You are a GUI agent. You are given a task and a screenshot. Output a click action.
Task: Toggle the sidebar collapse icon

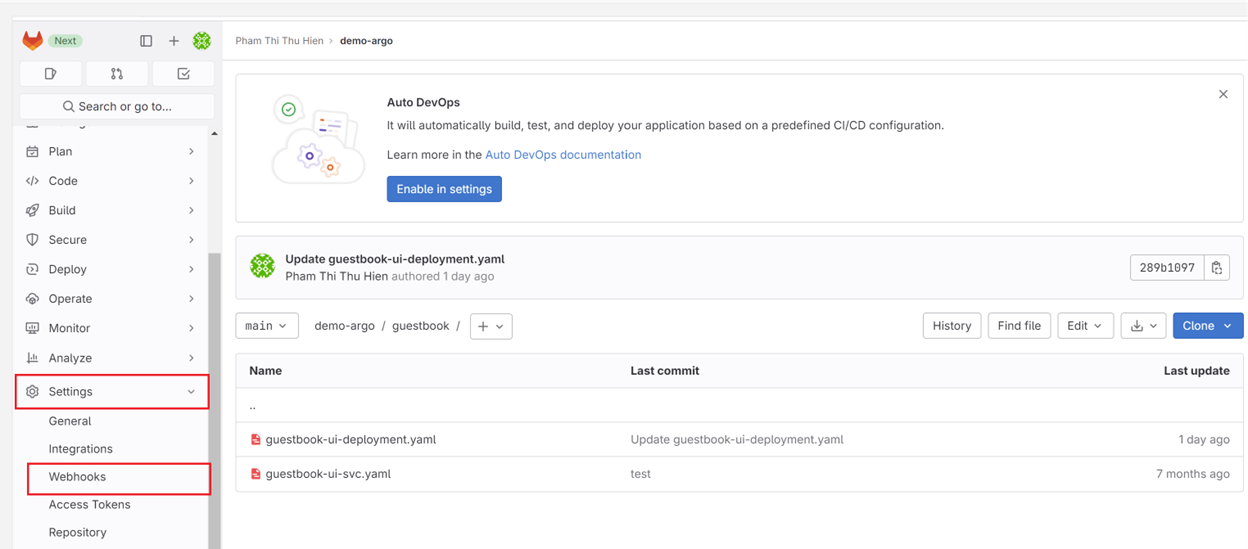coord(146,41)
